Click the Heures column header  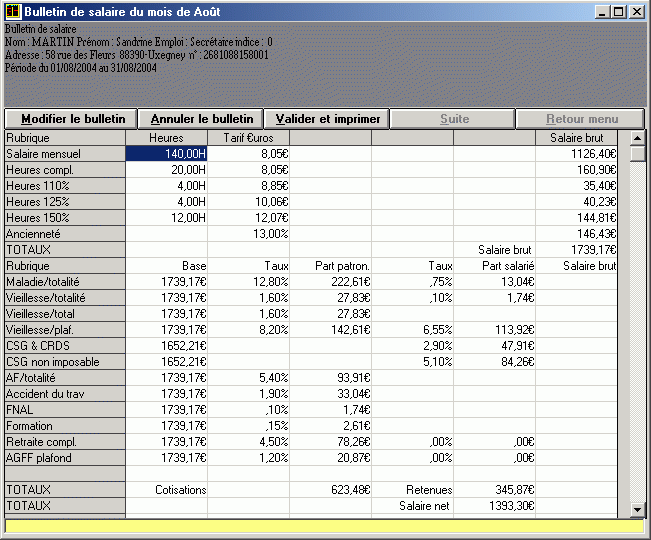[166, 137]
